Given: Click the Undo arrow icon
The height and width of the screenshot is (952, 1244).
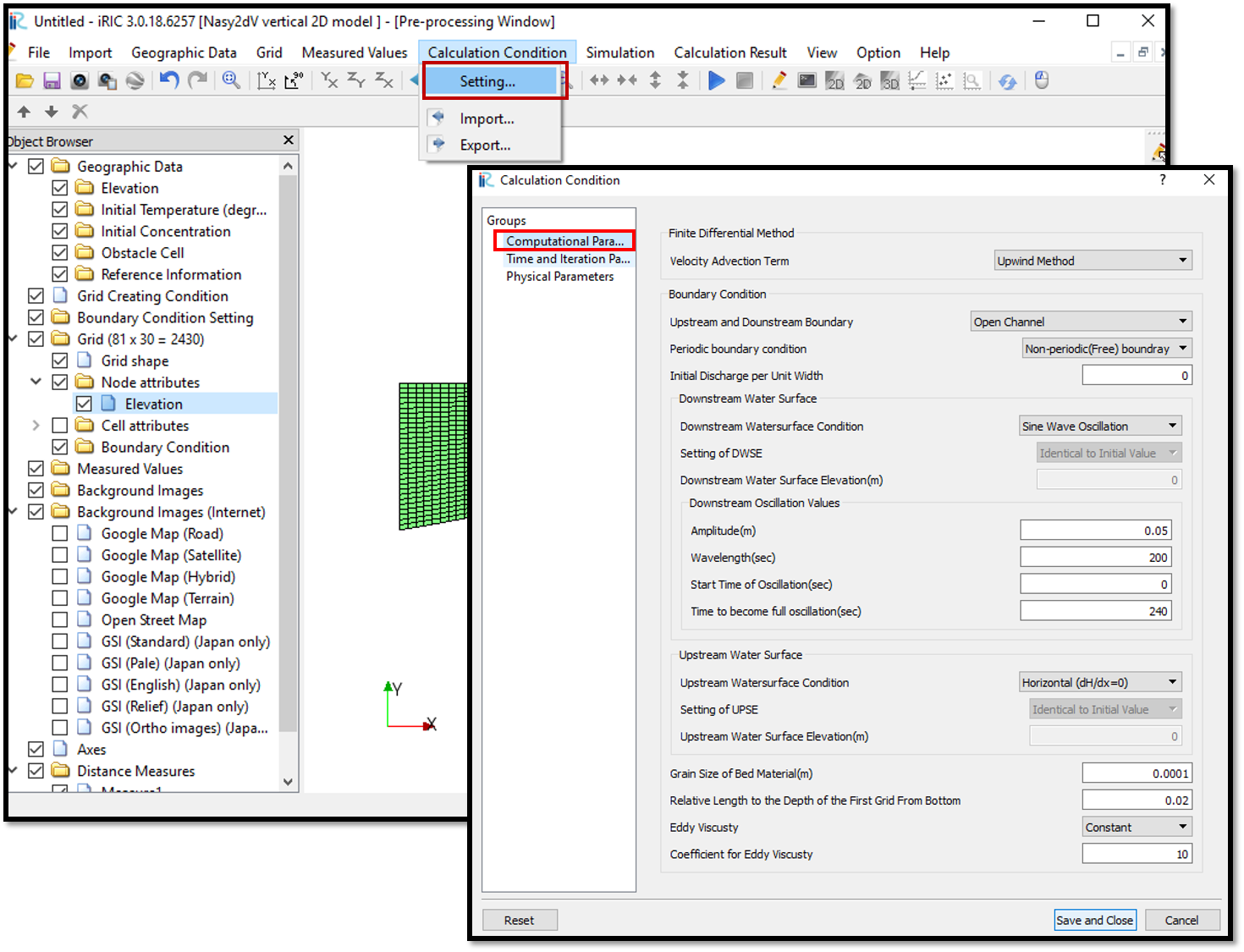Looking at the screenshot, I should [169, 80].
